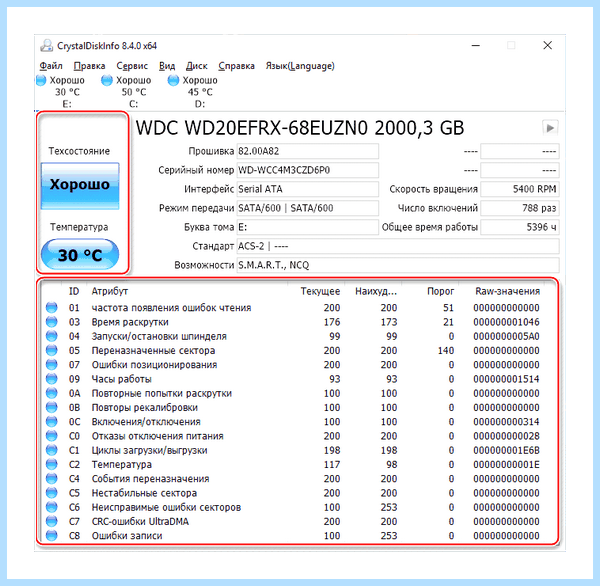Viewport: 600px width, 586px height.
Task: Click status icon for attribute 0B
Action: click(x=52, y=407)
